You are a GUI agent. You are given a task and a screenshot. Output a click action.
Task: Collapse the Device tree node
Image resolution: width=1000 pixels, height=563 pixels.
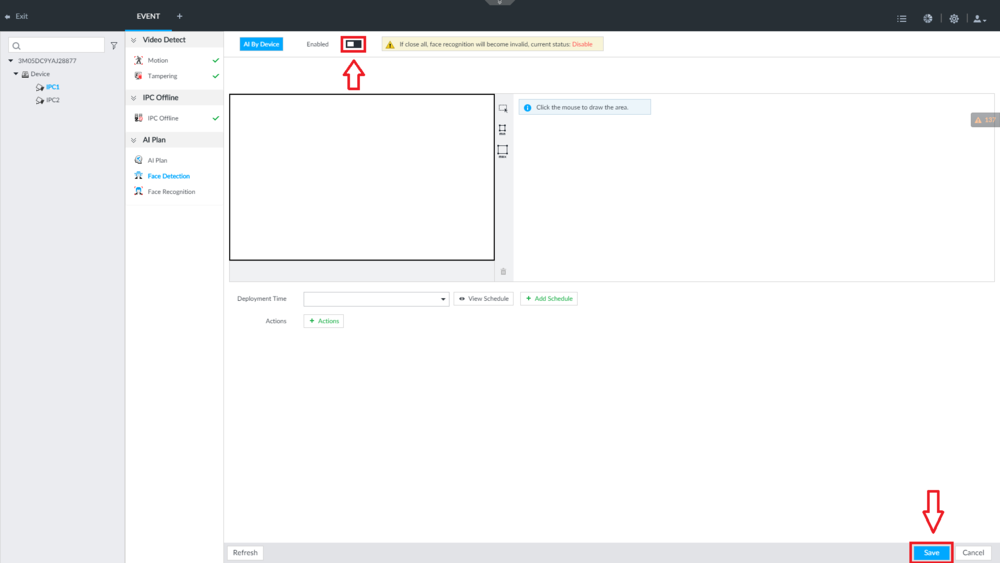click(16, 74)
